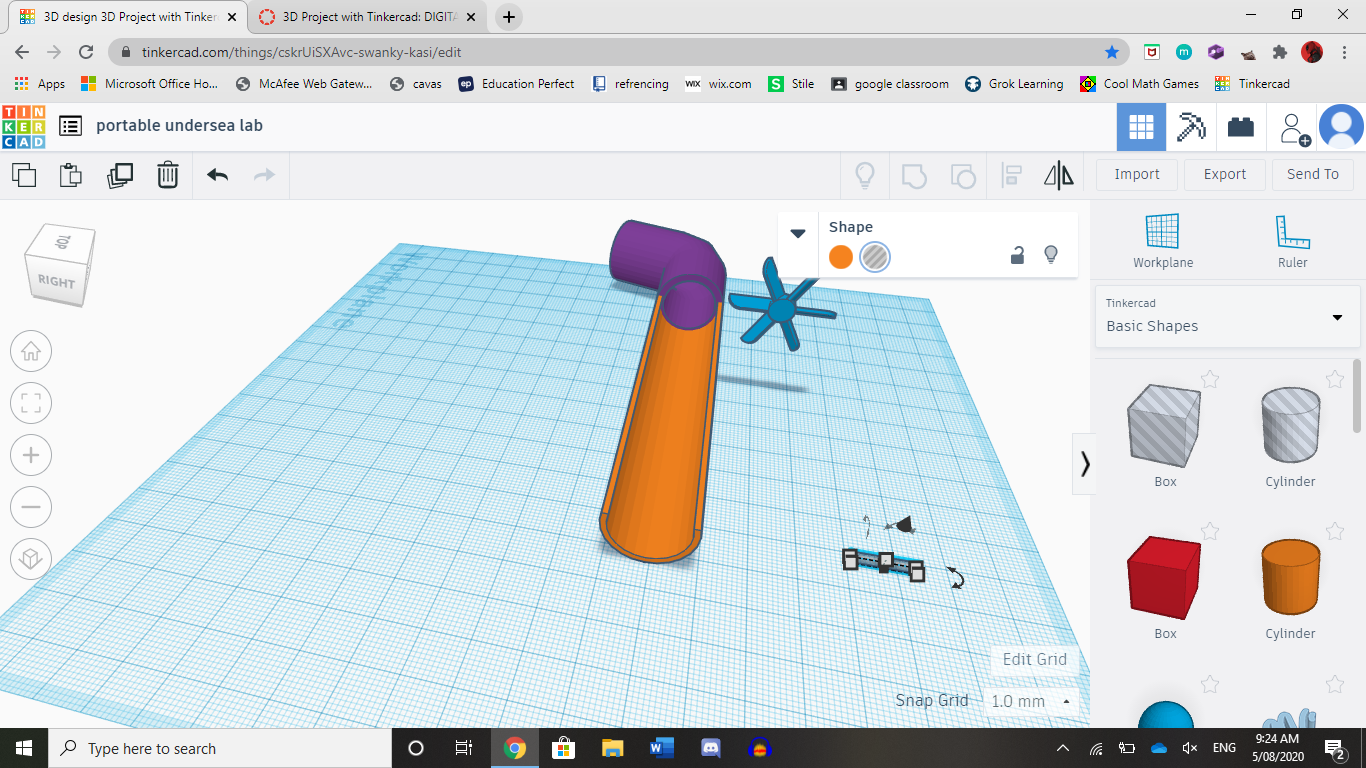The height and width of the screenshot is (768, 1366).
Task: Click the Home view button
Action: point(31,351)
